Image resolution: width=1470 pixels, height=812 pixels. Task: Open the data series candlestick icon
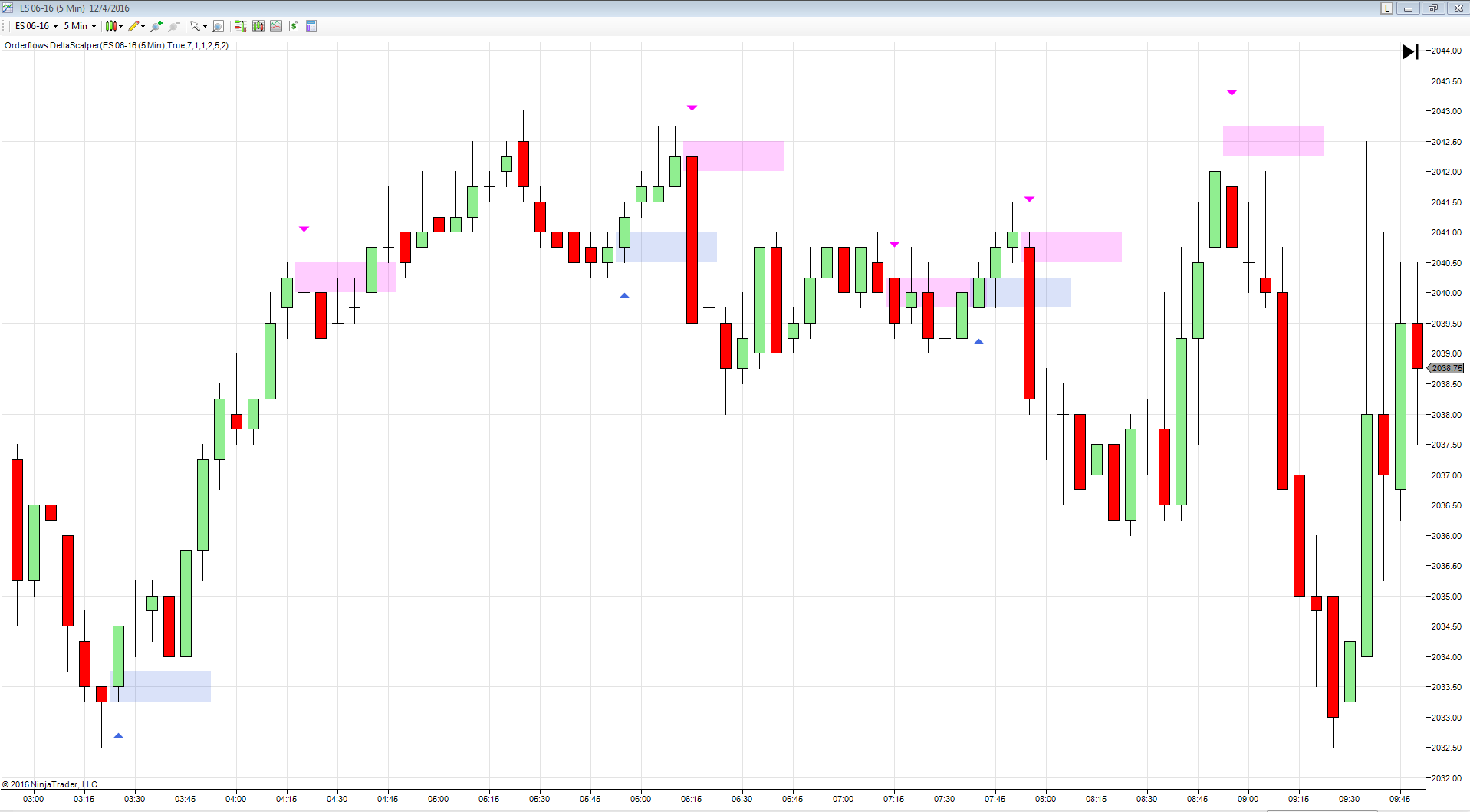pyautogui.click(x=258, y=26)
